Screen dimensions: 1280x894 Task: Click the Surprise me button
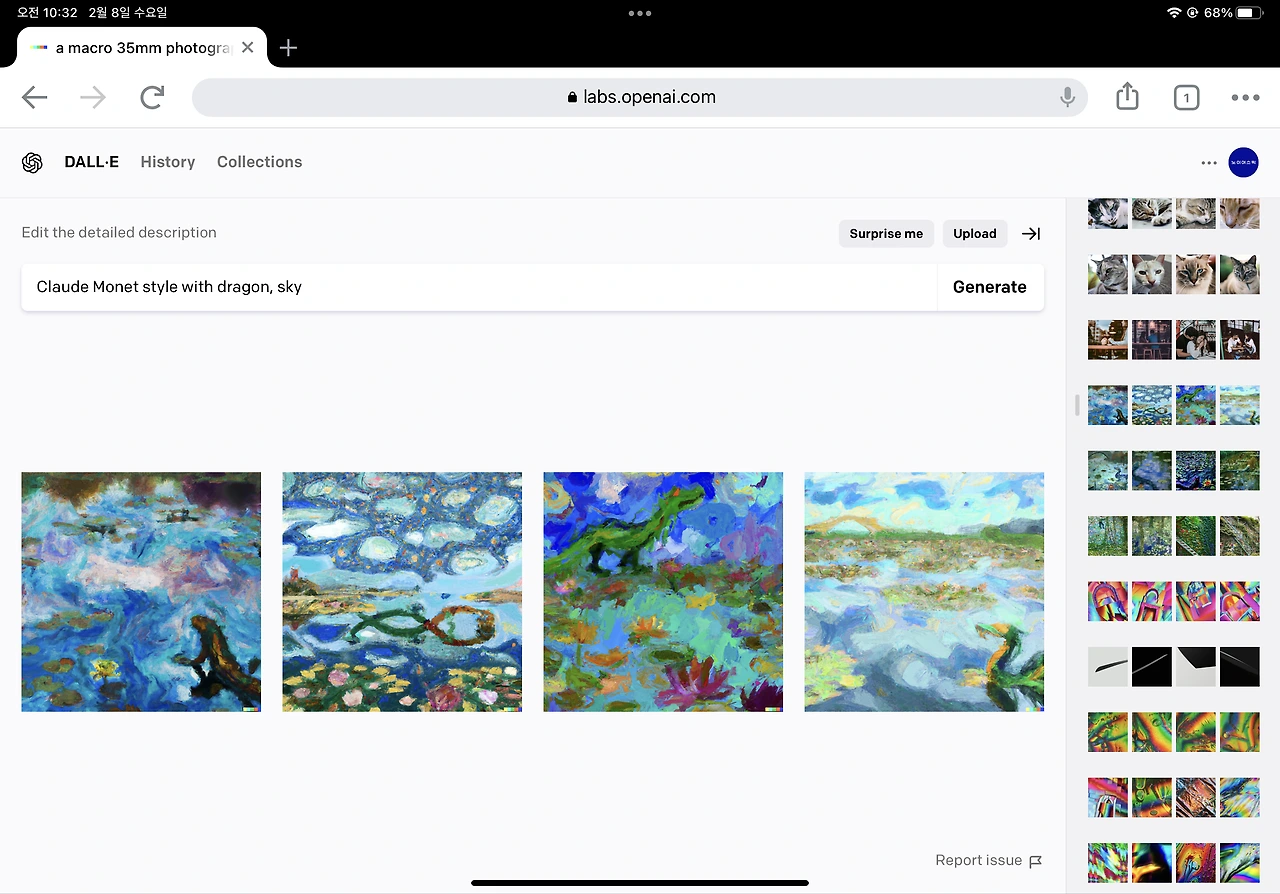pos(886,234)
